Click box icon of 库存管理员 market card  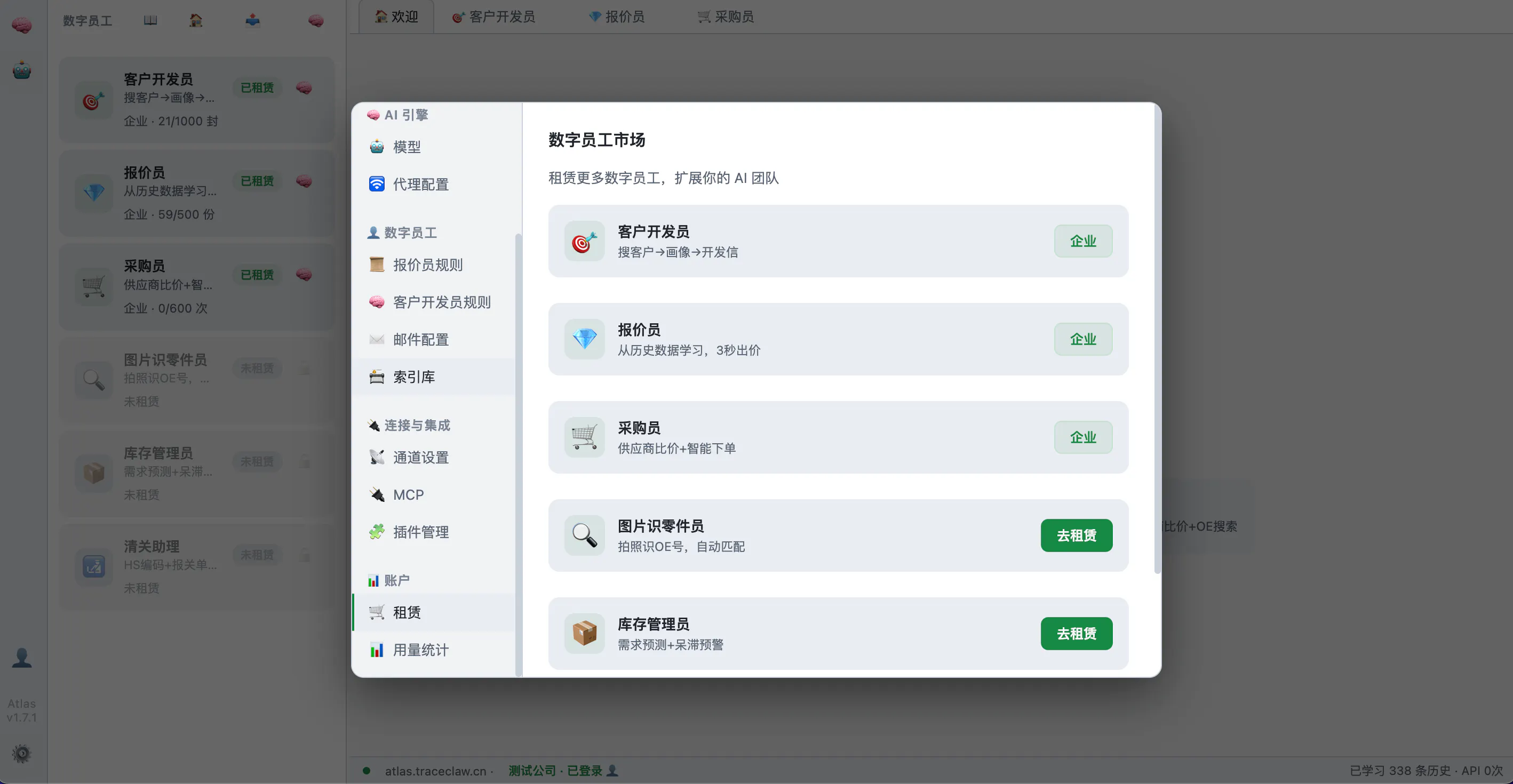pyautogui.click(x=584, y=633)
